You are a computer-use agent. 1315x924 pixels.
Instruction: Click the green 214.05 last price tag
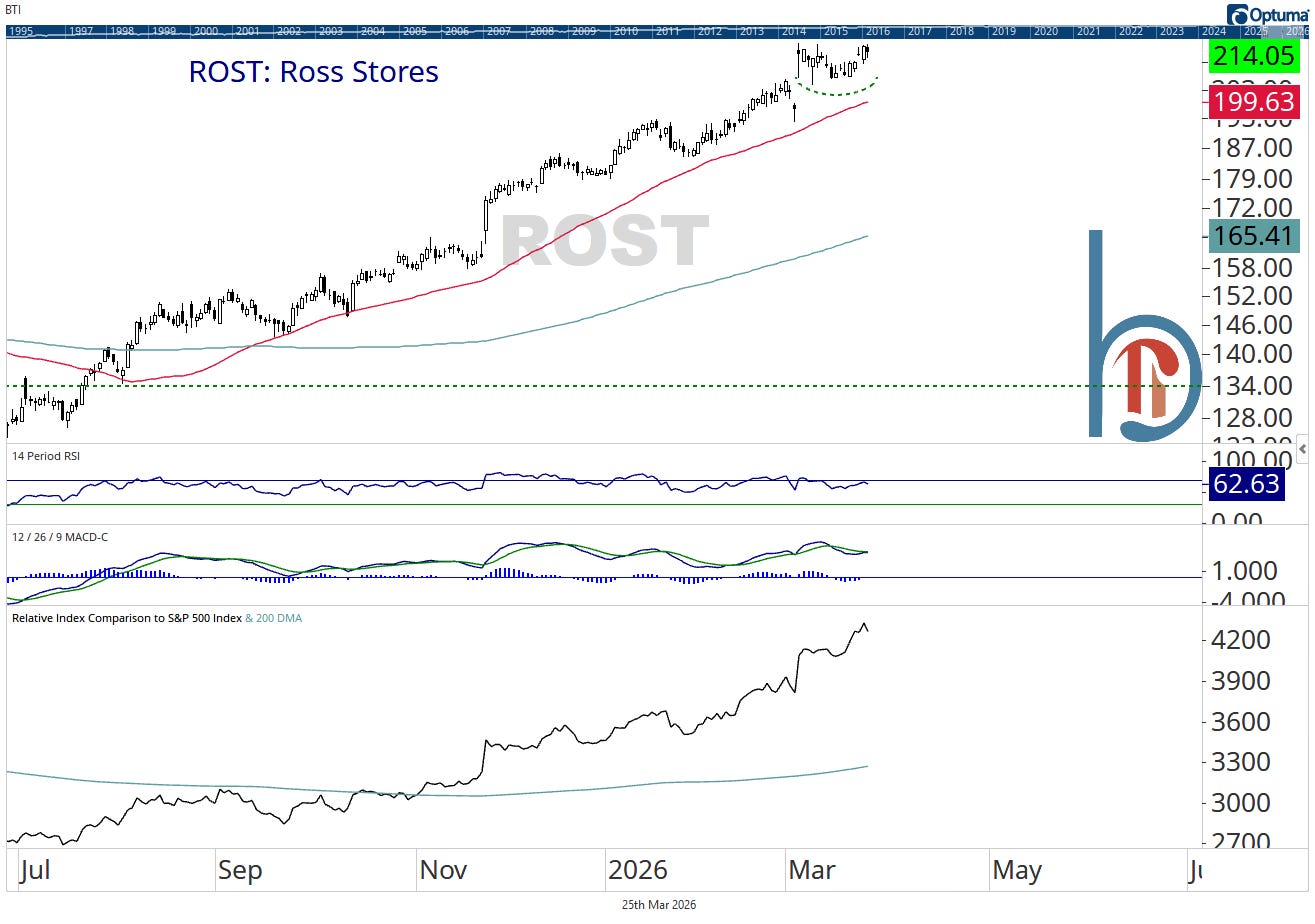pos(1254,57)
